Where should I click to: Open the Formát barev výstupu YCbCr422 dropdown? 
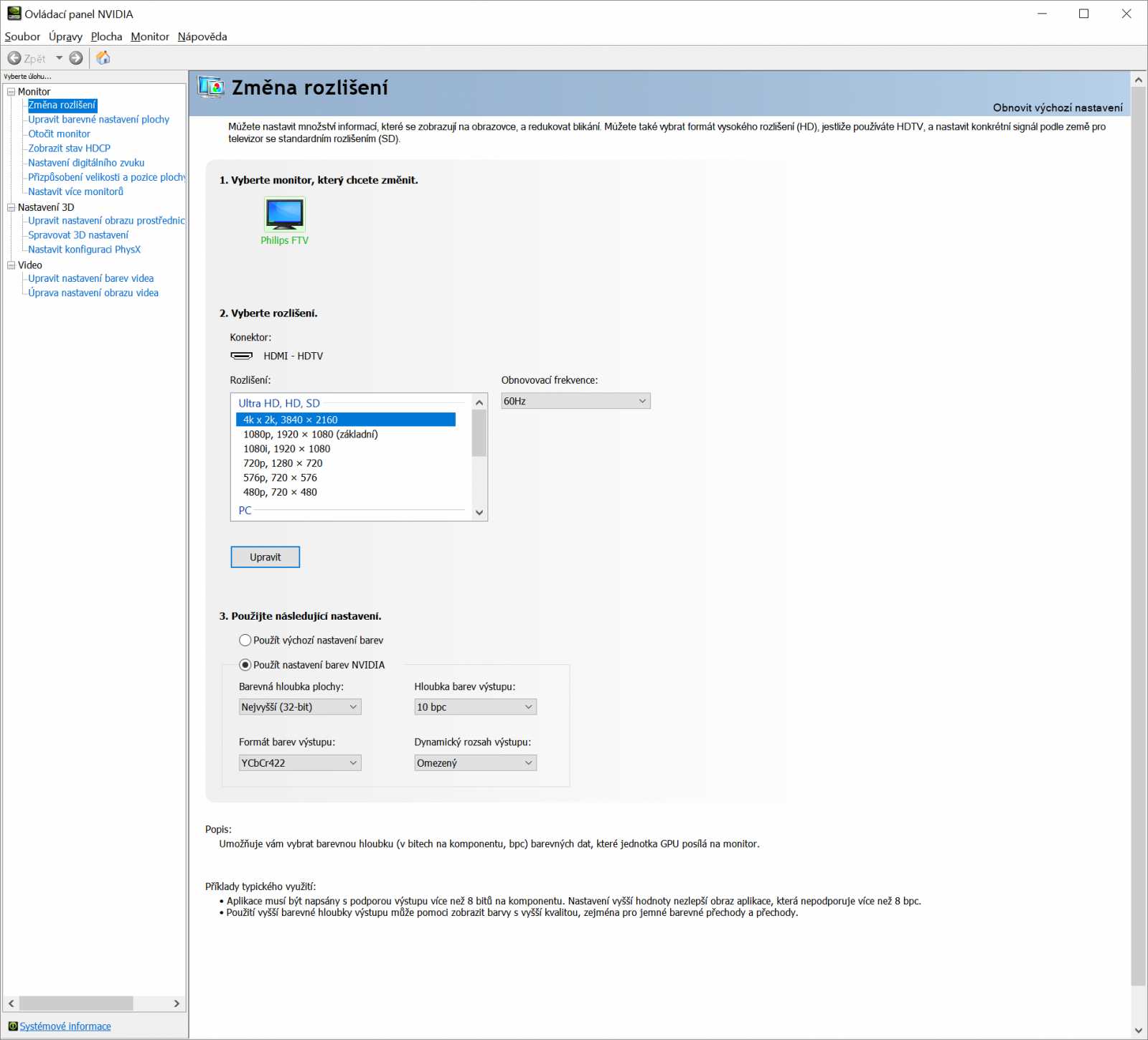[300, 763]
